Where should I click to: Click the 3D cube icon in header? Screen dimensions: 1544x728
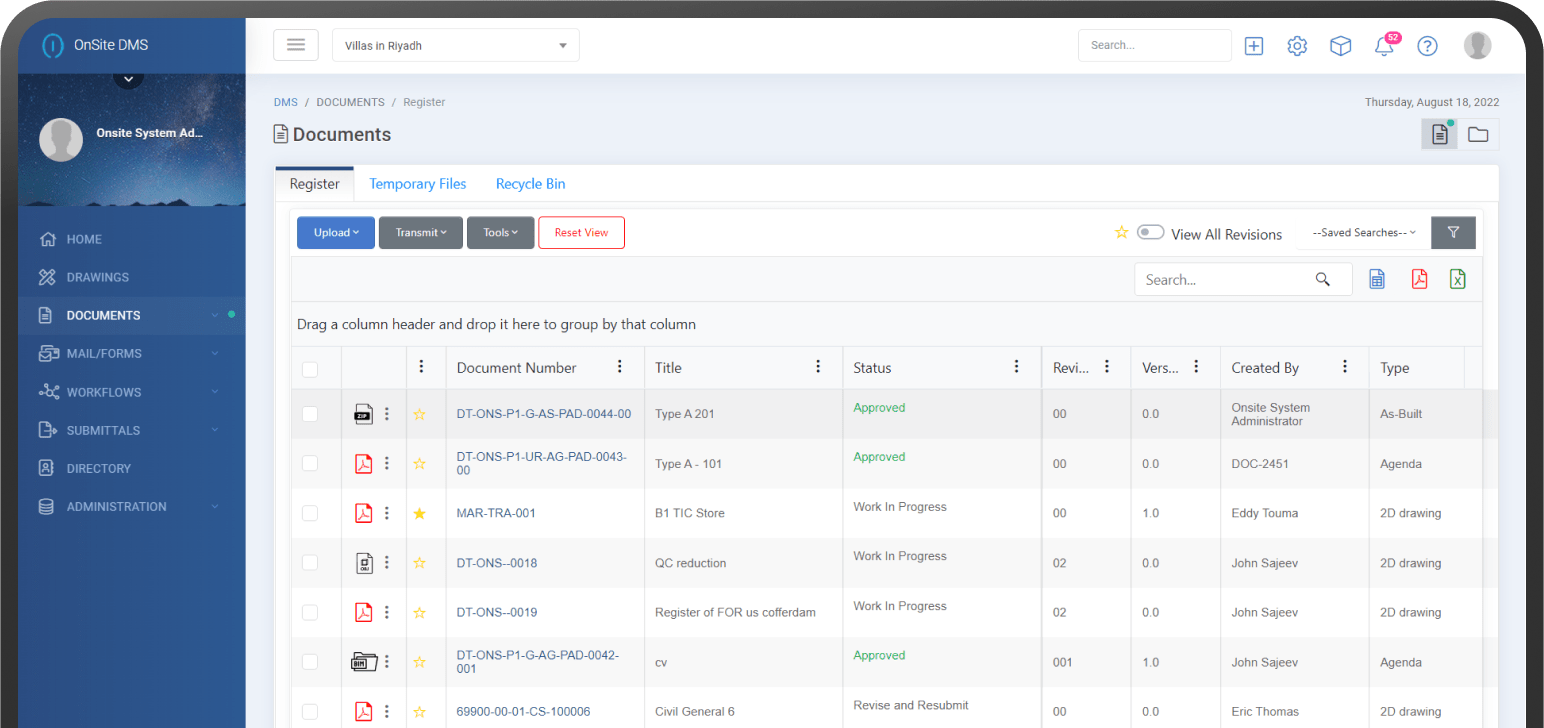[x=1340, y=45]
